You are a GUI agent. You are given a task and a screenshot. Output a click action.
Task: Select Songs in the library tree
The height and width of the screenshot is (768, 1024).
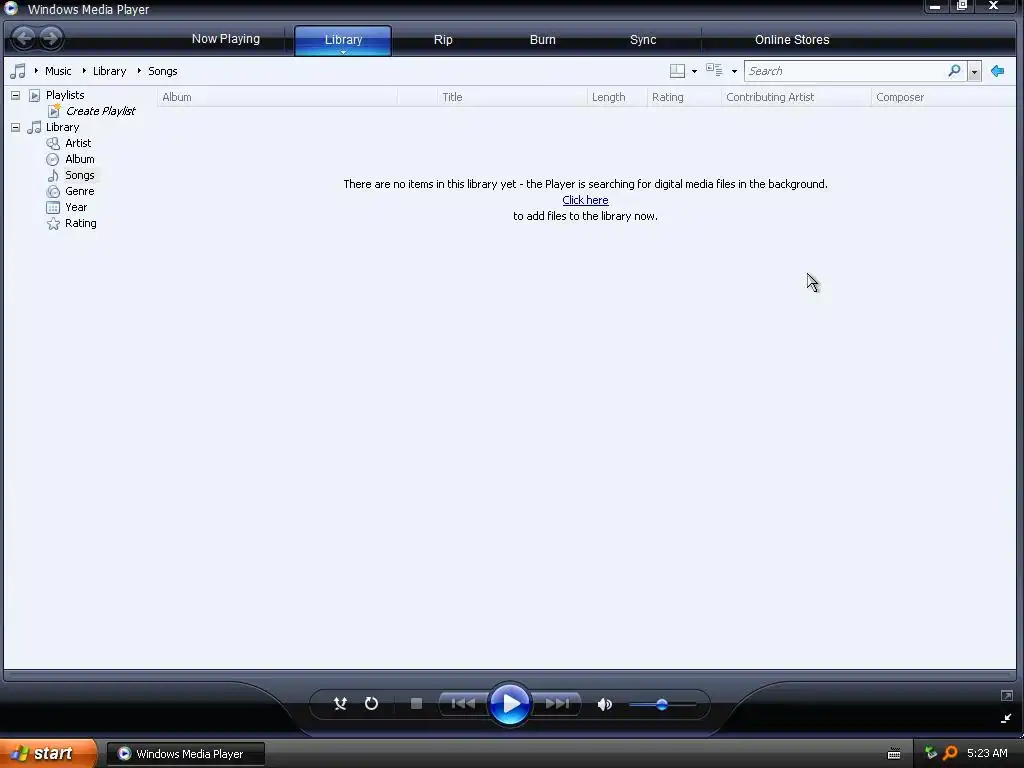coord(80,175)
